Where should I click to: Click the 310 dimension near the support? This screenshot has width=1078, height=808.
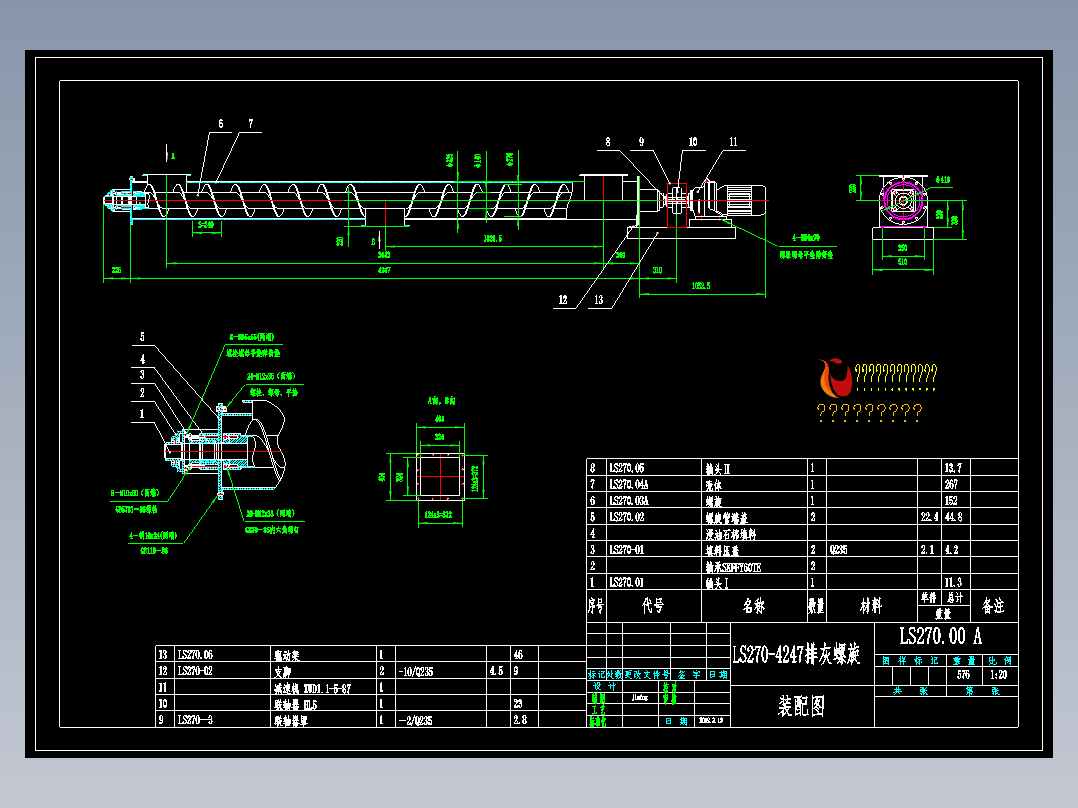point(657,270)
